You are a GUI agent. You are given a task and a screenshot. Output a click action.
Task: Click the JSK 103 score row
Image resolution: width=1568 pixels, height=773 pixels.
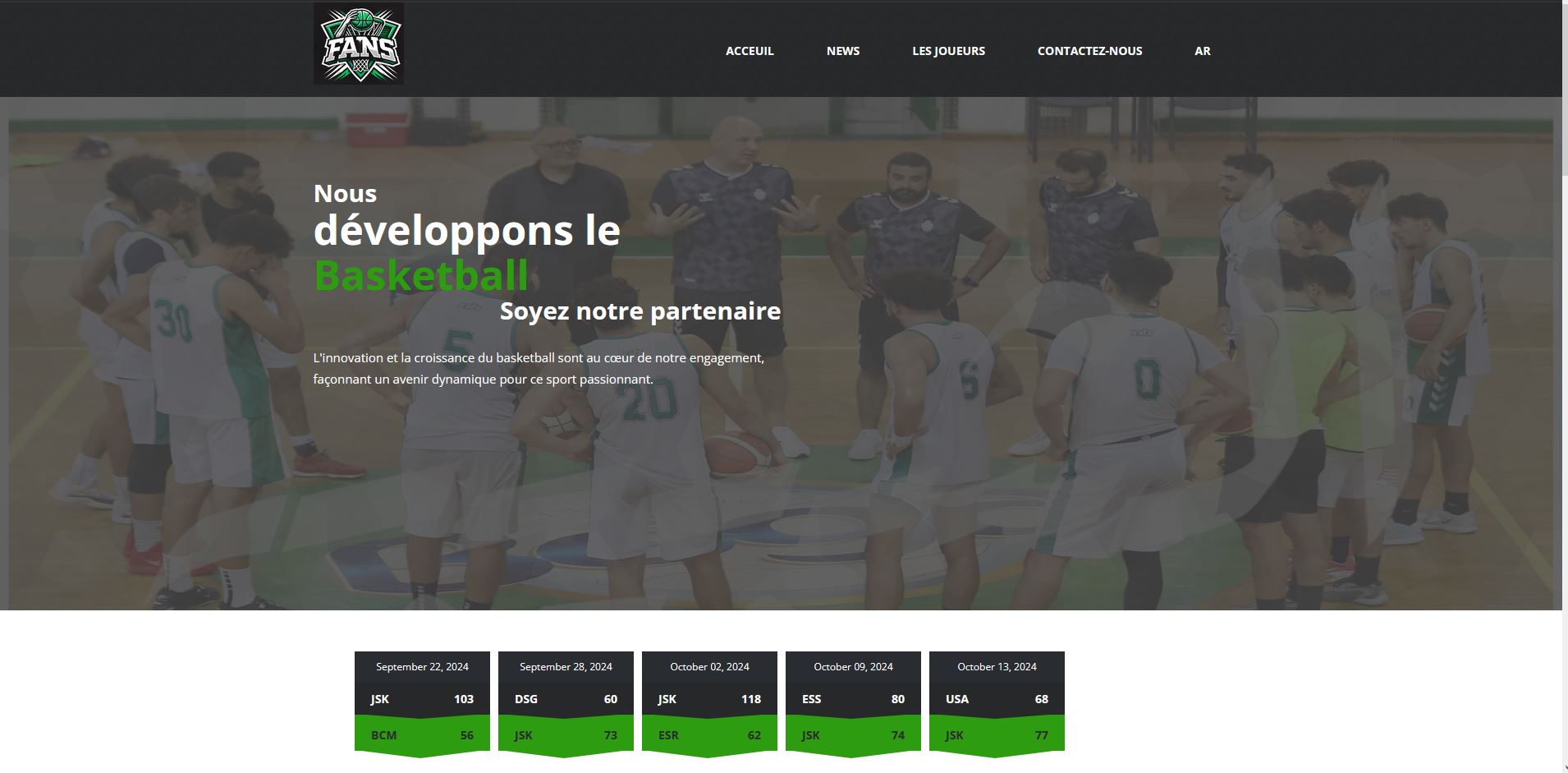[x=422, y=699]
